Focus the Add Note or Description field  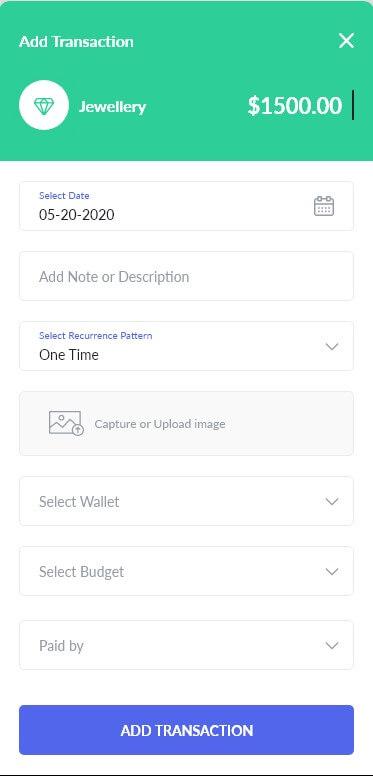click(x=186, y=276)
